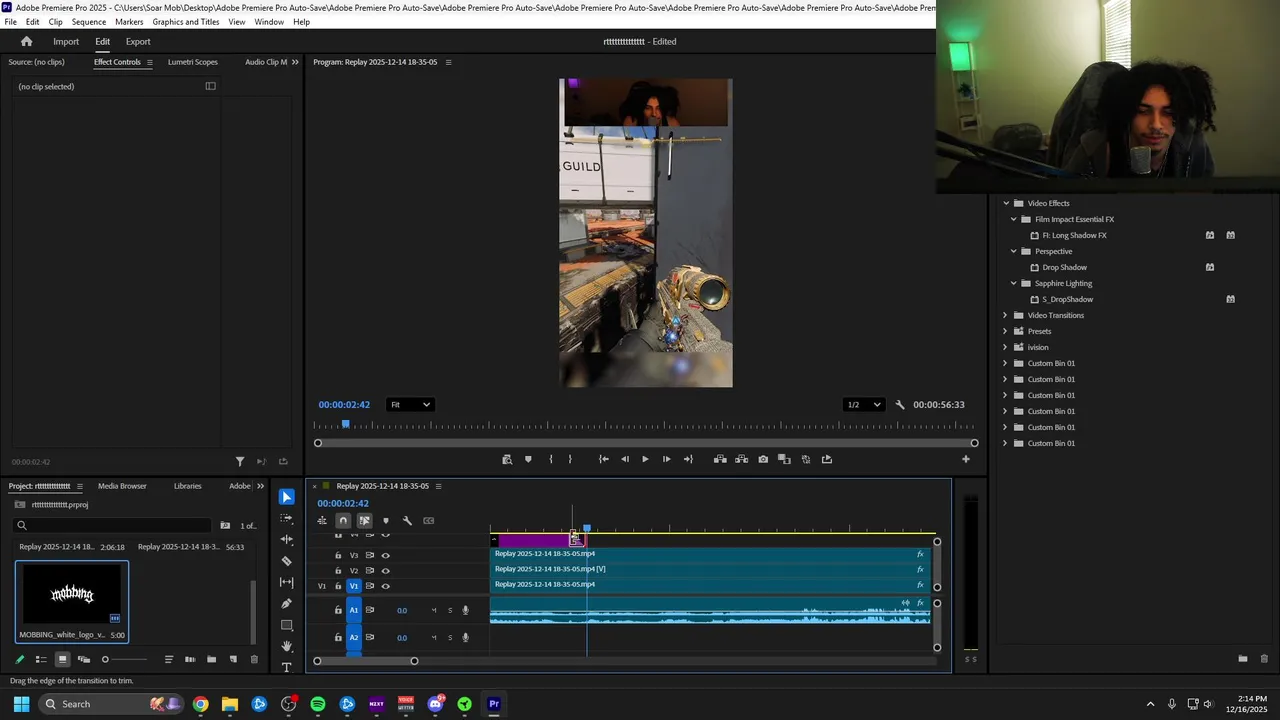Viewport: 1280px width, 720px height.
Task: Toggle V1 track output eye
Action: (x=385, y=586)
